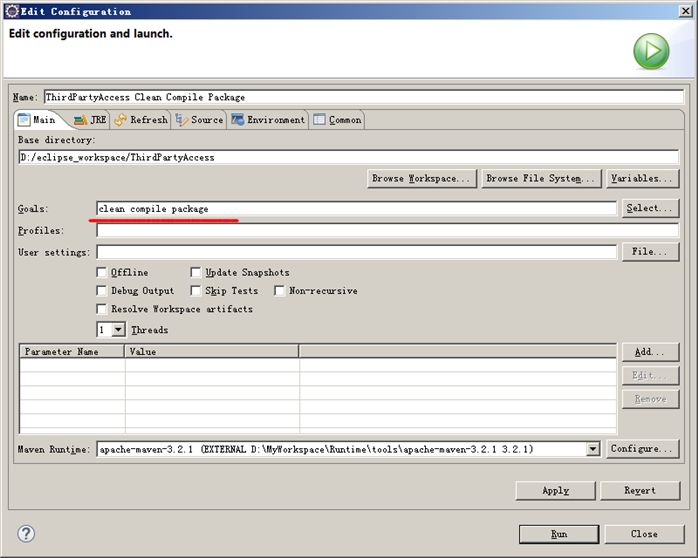Enable the Offline checkbox
This screenshot has height=558, width=698.
click(x=101, y=272)
